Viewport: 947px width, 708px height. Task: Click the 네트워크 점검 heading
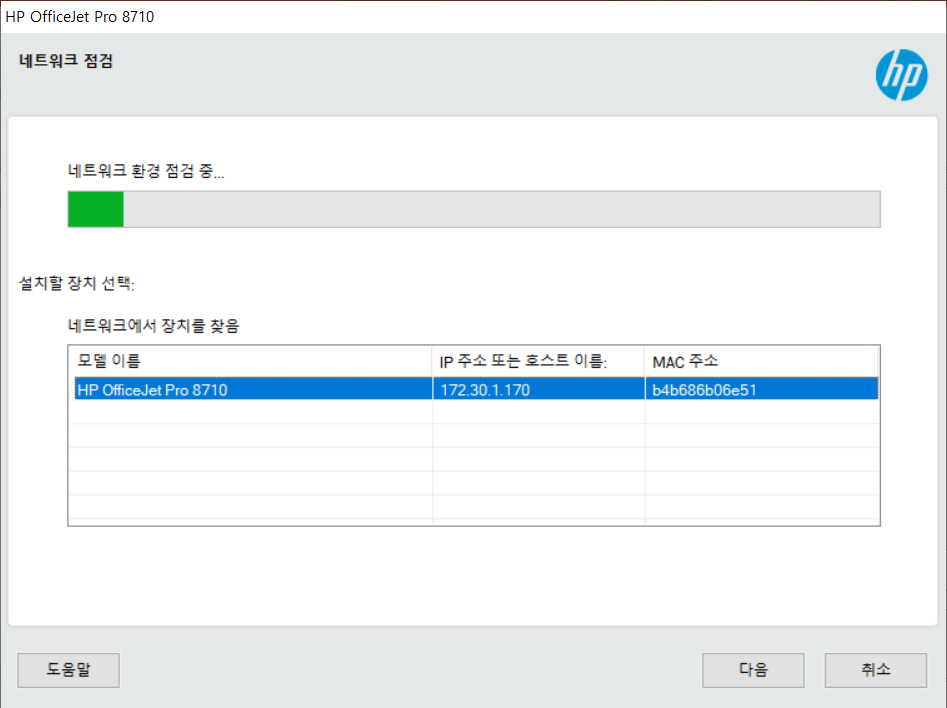[x=66, y=61]
